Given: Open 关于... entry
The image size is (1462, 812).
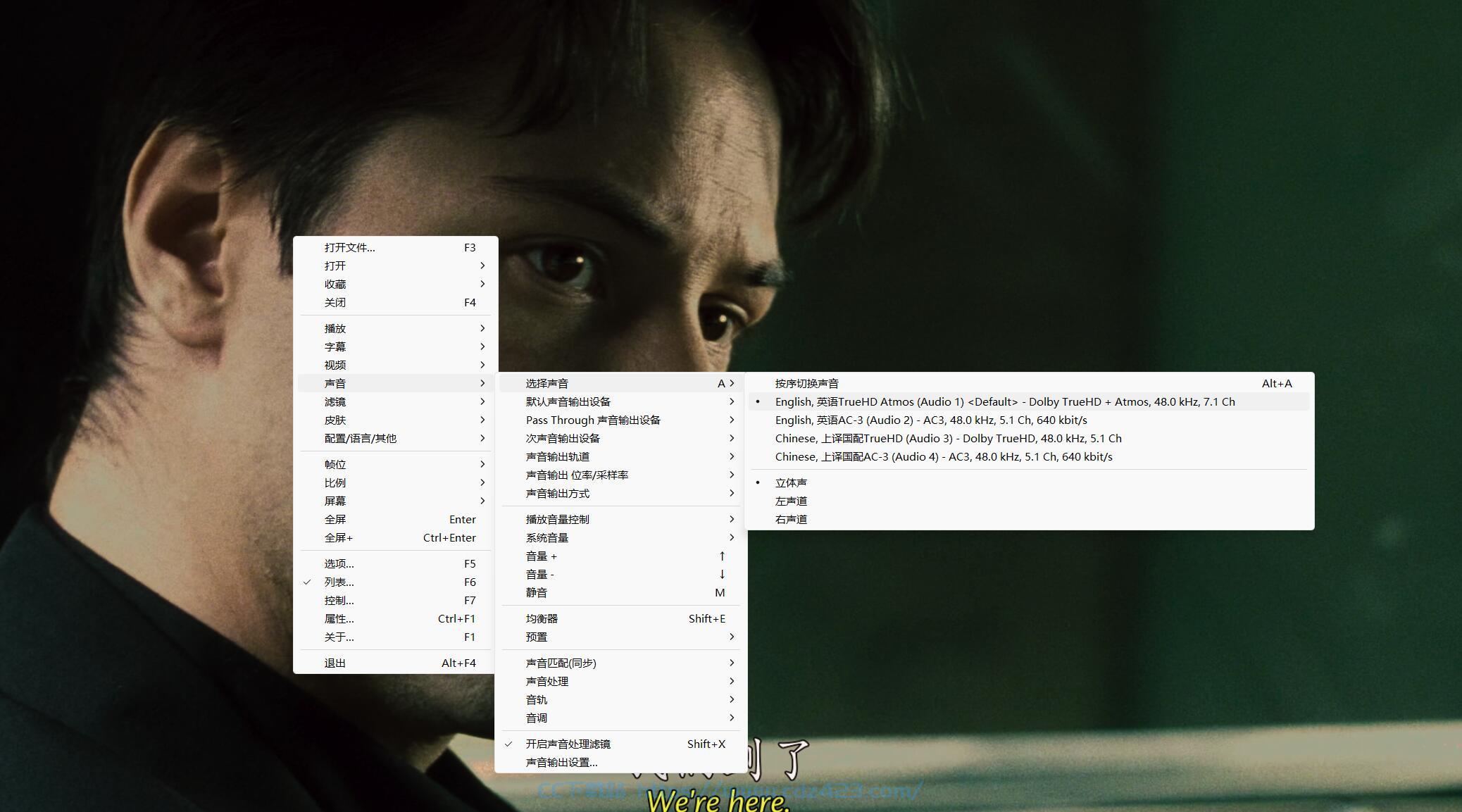Looking at the screenshot, I should tap(396, 637).
